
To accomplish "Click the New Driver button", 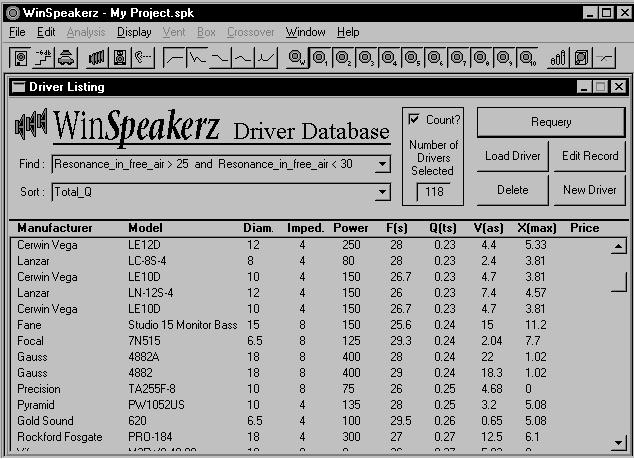I will [x=590, y=190].
